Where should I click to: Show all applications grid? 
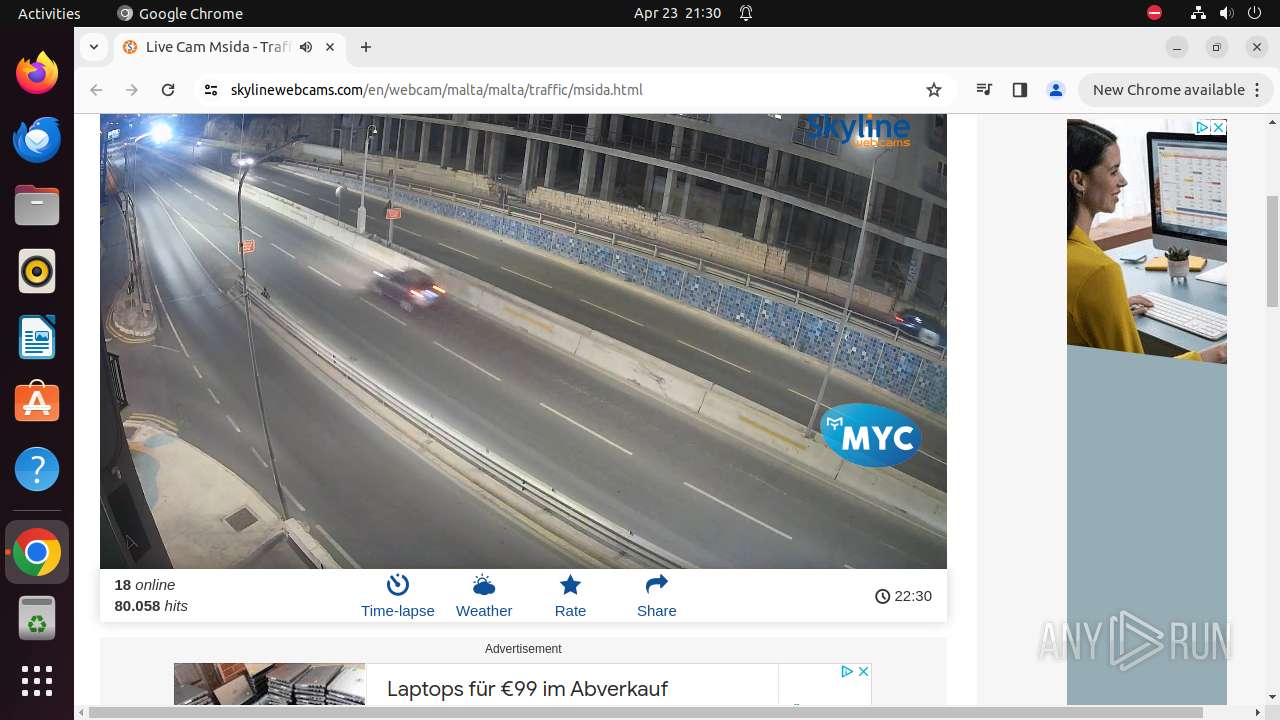(x=37, y=681)
